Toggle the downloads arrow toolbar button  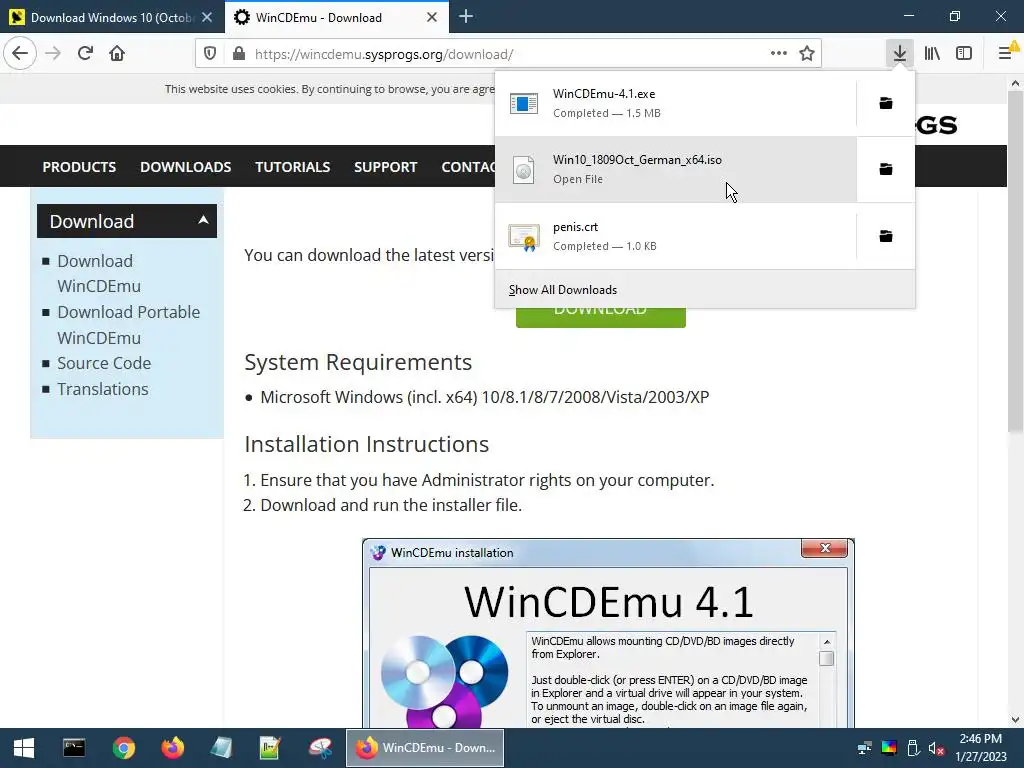(900, 53)
